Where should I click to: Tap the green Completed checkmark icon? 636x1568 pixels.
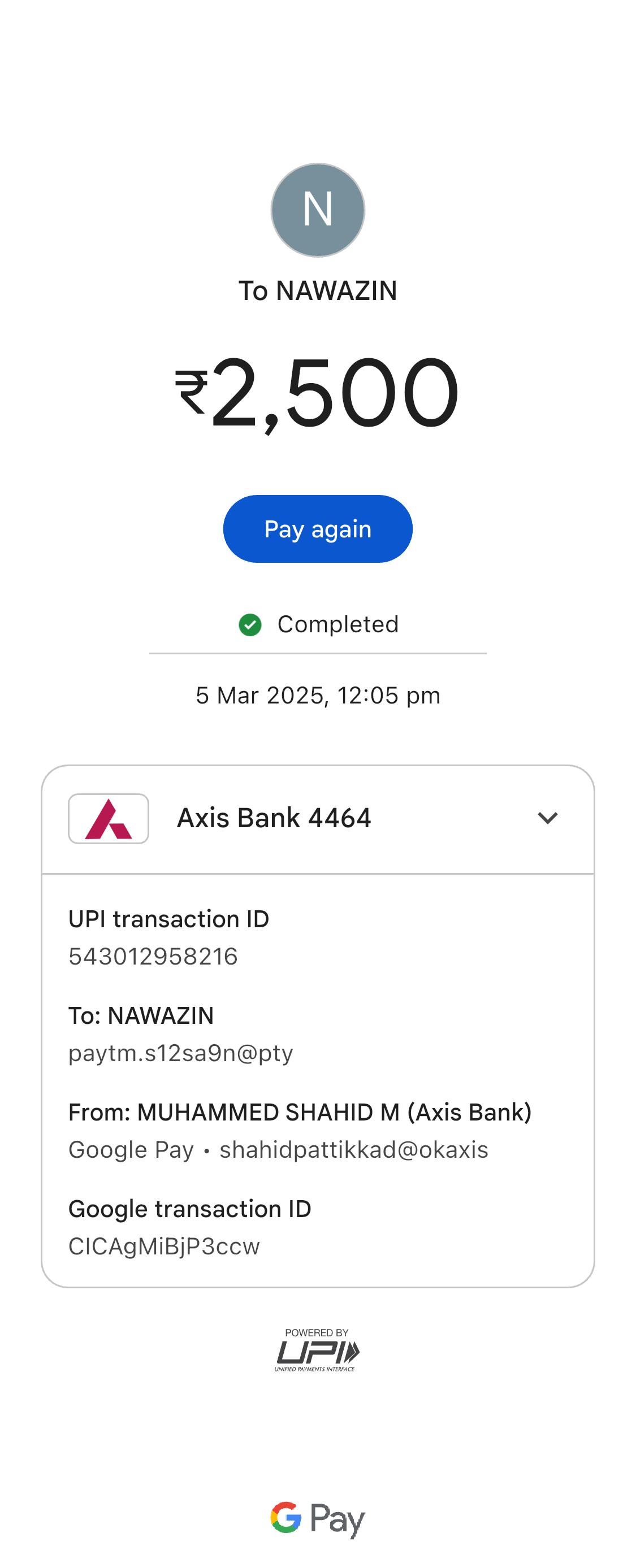click(250, 624)
